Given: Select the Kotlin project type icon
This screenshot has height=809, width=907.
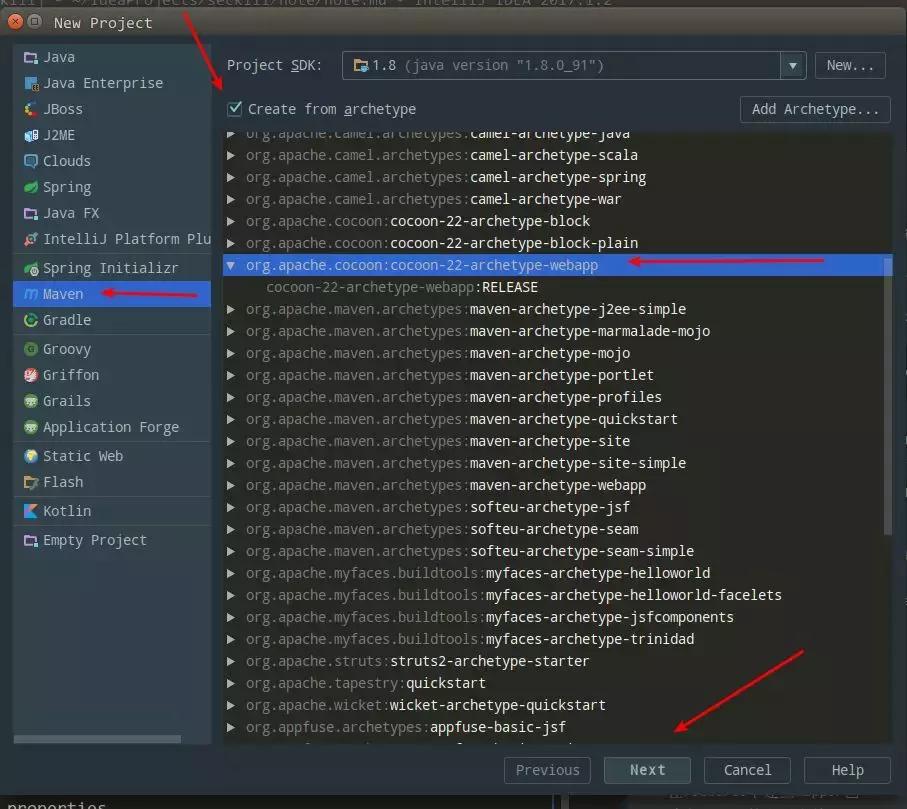Looking at the screenshot, I should pyautogui.click(x=30, y=511).
